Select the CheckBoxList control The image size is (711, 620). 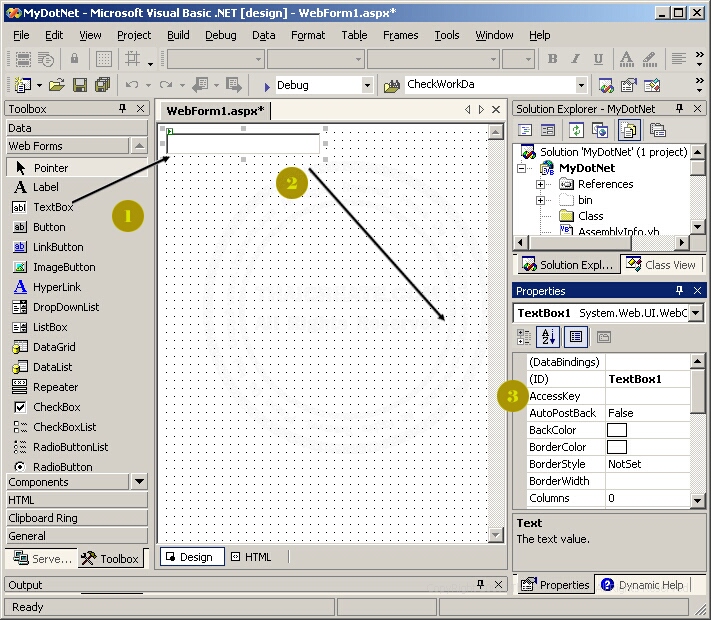[64, 427]
